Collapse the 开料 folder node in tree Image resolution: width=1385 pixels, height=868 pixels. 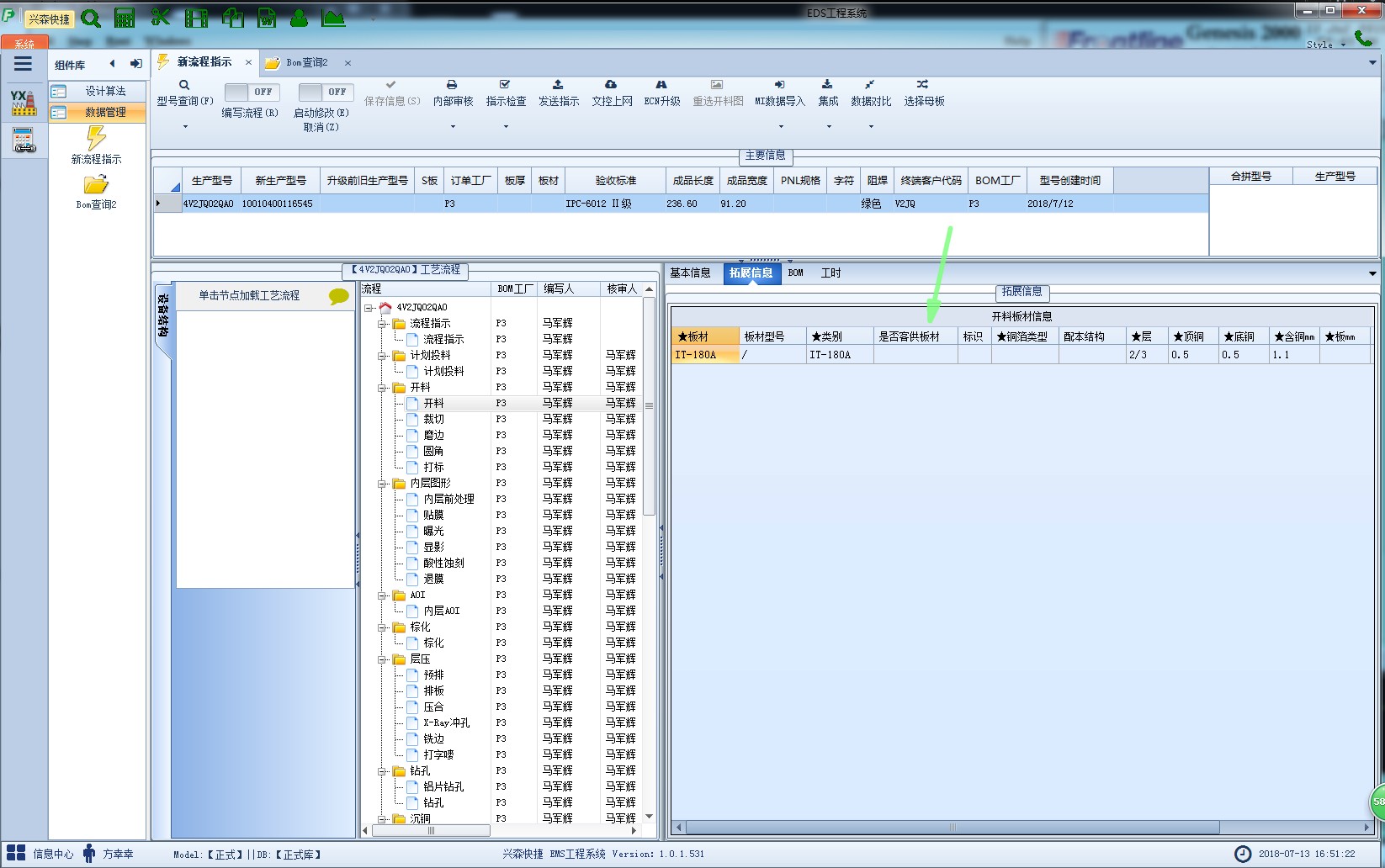[x=383, y=388]
